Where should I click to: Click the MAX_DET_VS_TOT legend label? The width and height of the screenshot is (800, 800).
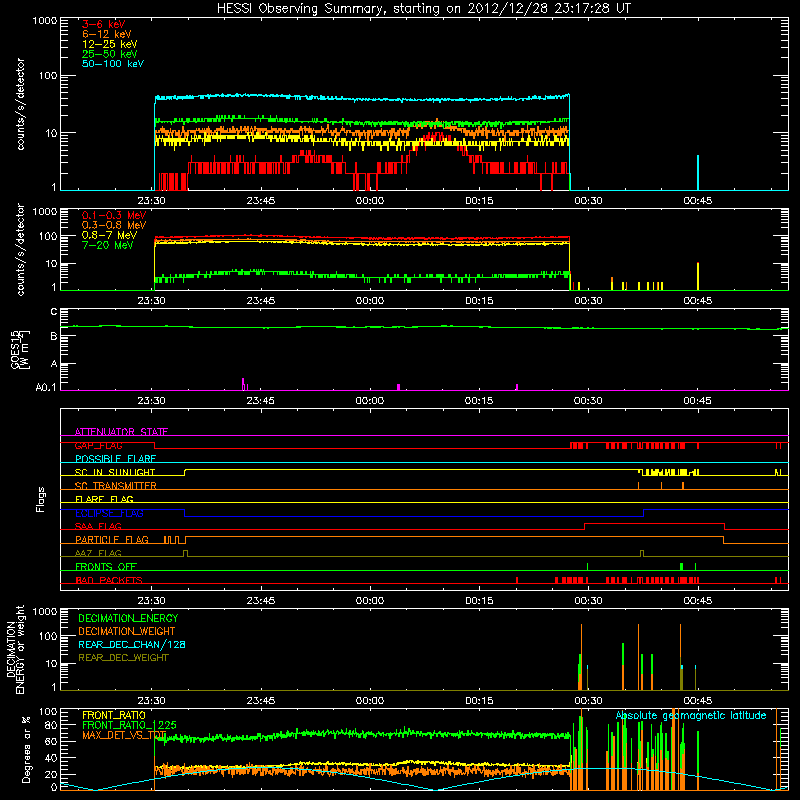click(x=124, y=735)
